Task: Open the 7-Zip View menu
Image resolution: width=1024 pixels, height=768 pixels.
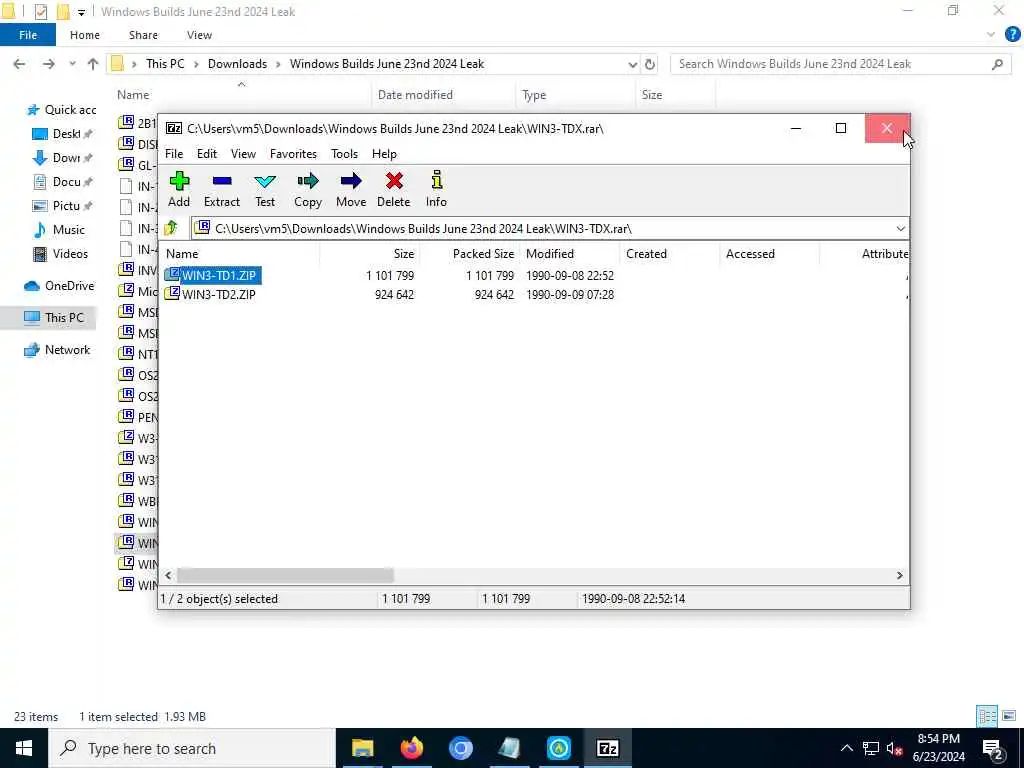Action: pos(243,153)
